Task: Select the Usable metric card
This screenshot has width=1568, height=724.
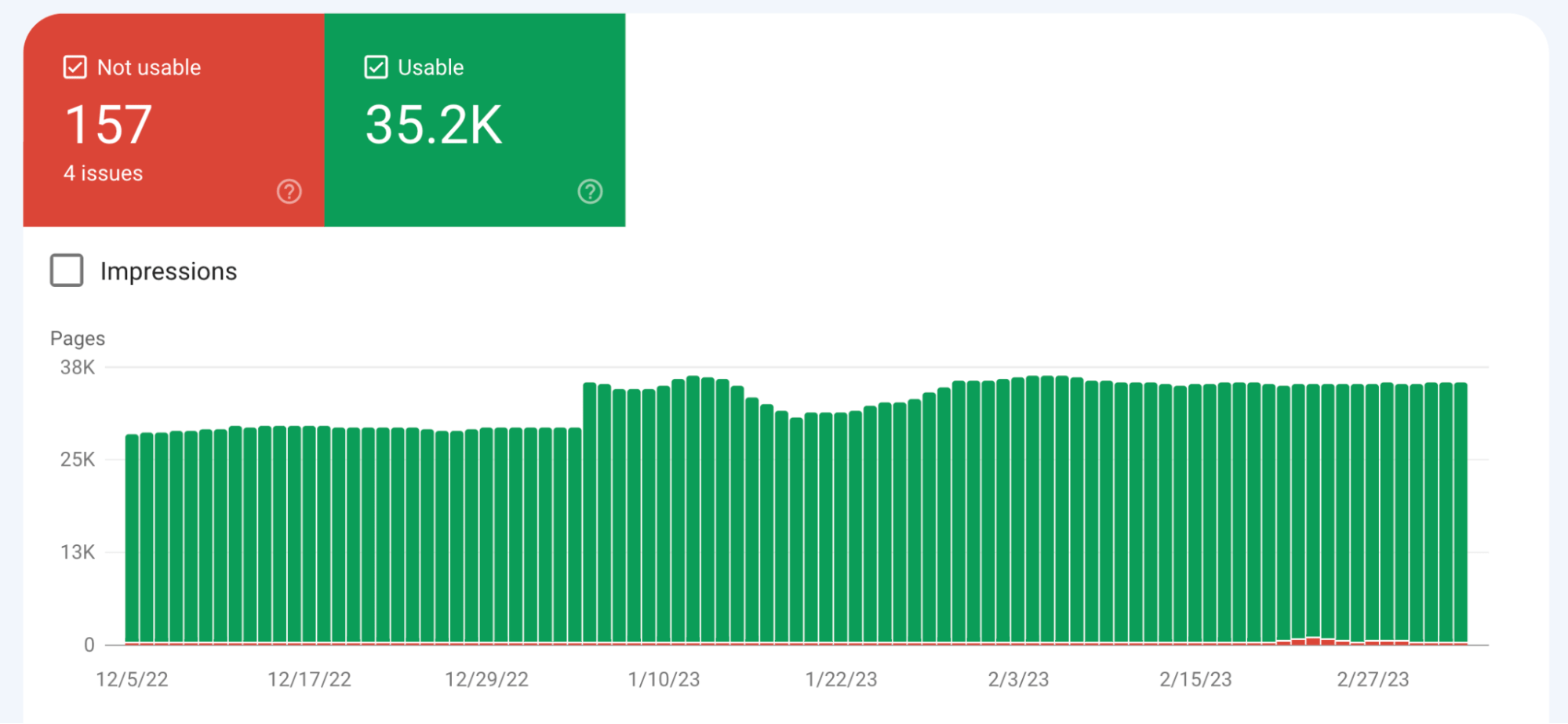Action: click(x=475, y=118)
